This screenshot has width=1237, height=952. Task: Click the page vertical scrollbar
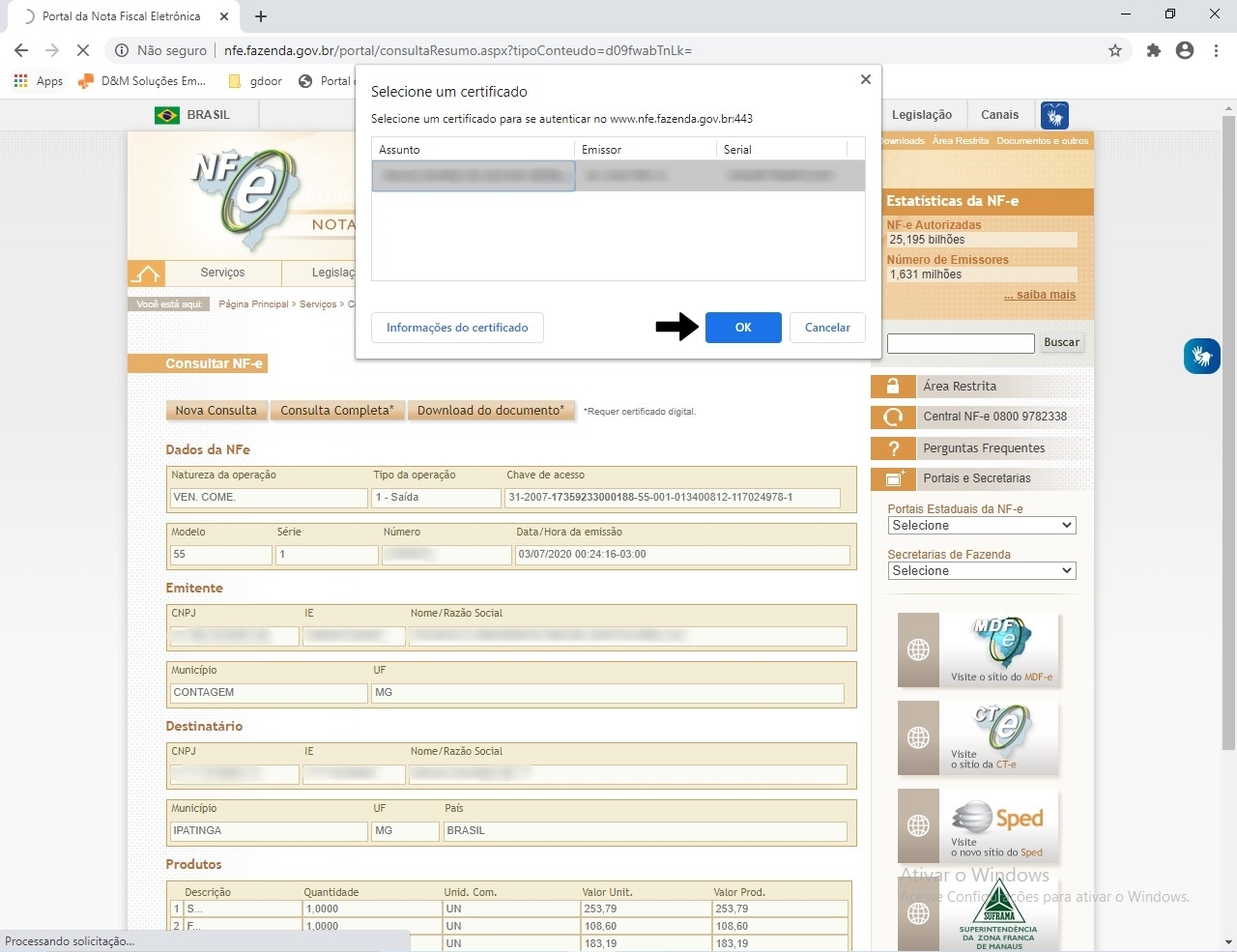click(x=1228, y=435)
